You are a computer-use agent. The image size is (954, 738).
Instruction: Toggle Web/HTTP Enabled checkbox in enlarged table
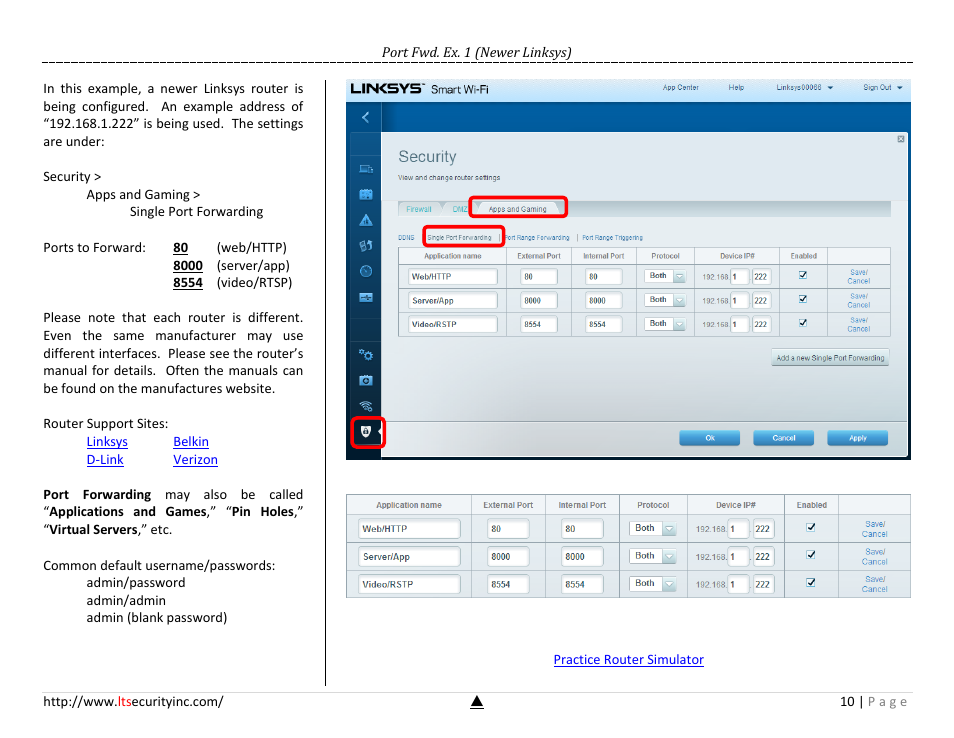(810, 527)
